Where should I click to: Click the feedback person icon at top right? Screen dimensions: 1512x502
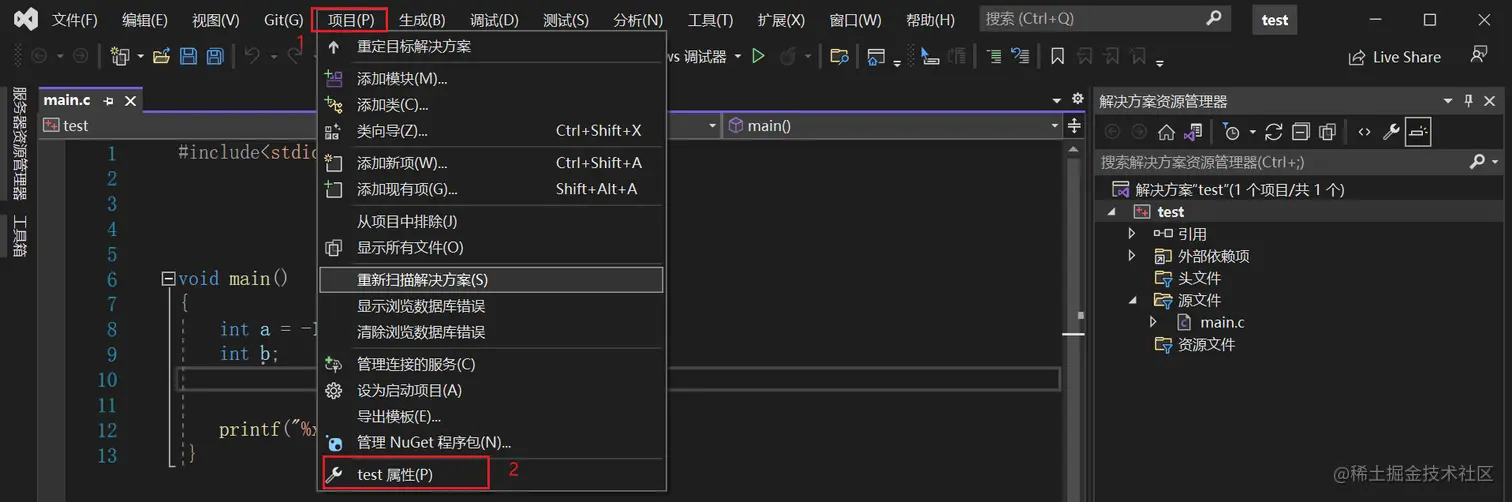(1479, 56)
